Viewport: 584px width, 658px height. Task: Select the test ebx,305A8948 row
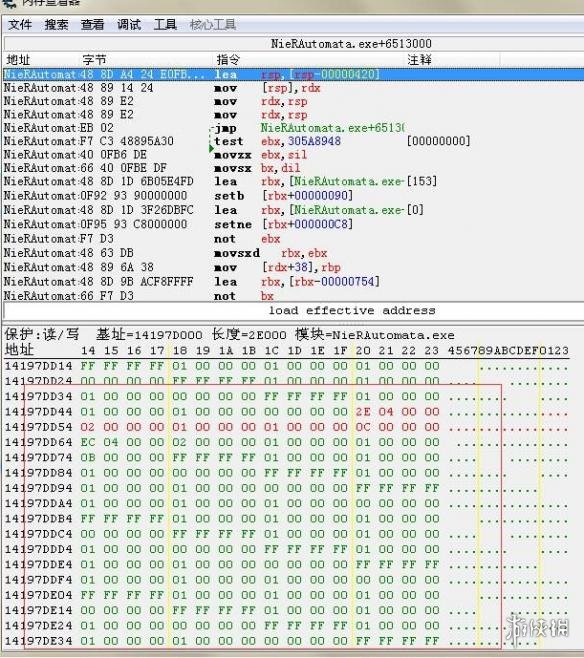[x=293, y=141]
